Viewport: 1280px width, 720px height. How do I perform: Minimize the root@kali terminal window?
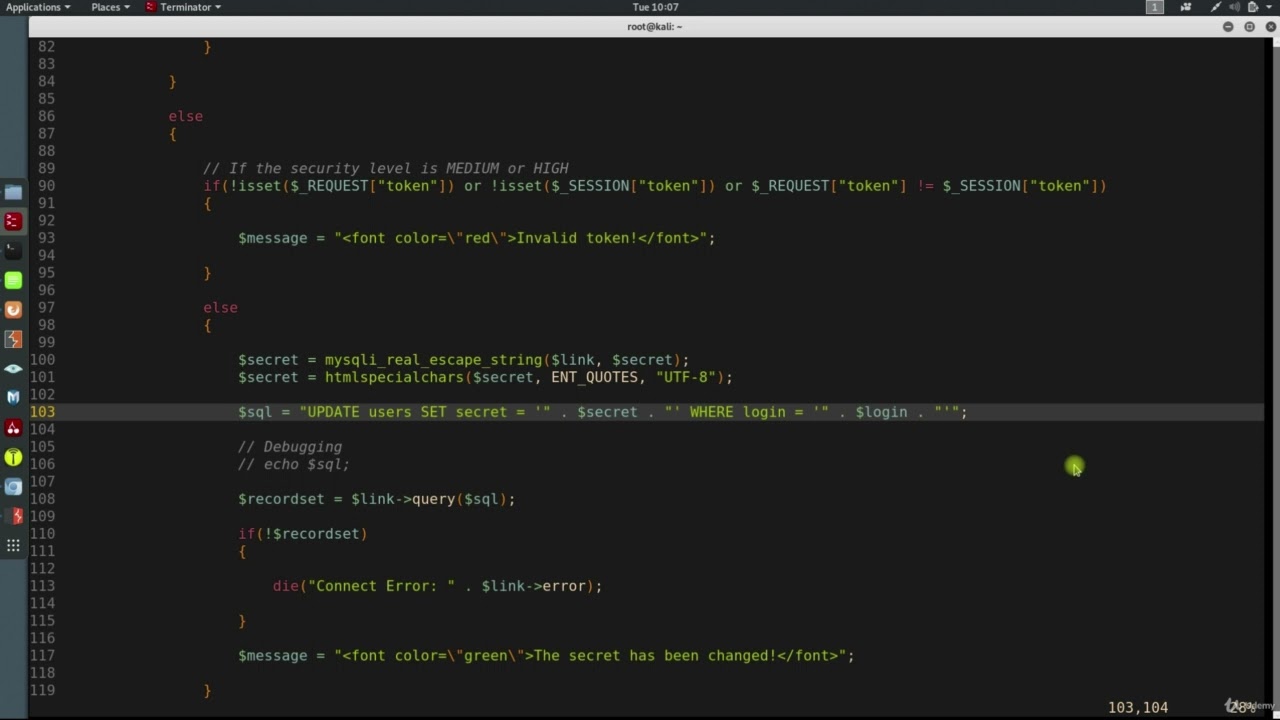(x=1228, y=27)
